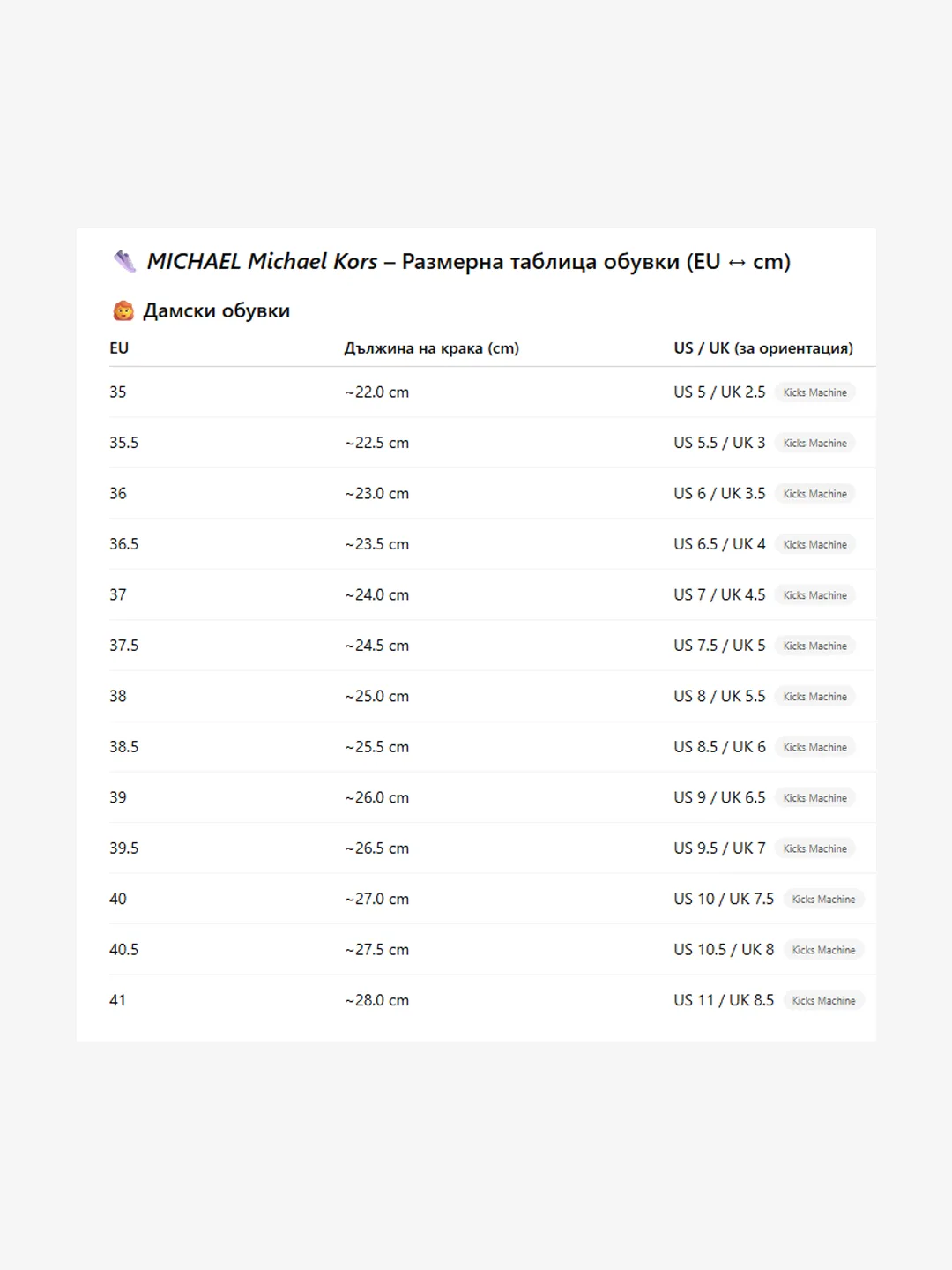The image size is (952, 1270).
Task: Open Kicks Machine source chip in EU 35 row
Action: [814, 392]
